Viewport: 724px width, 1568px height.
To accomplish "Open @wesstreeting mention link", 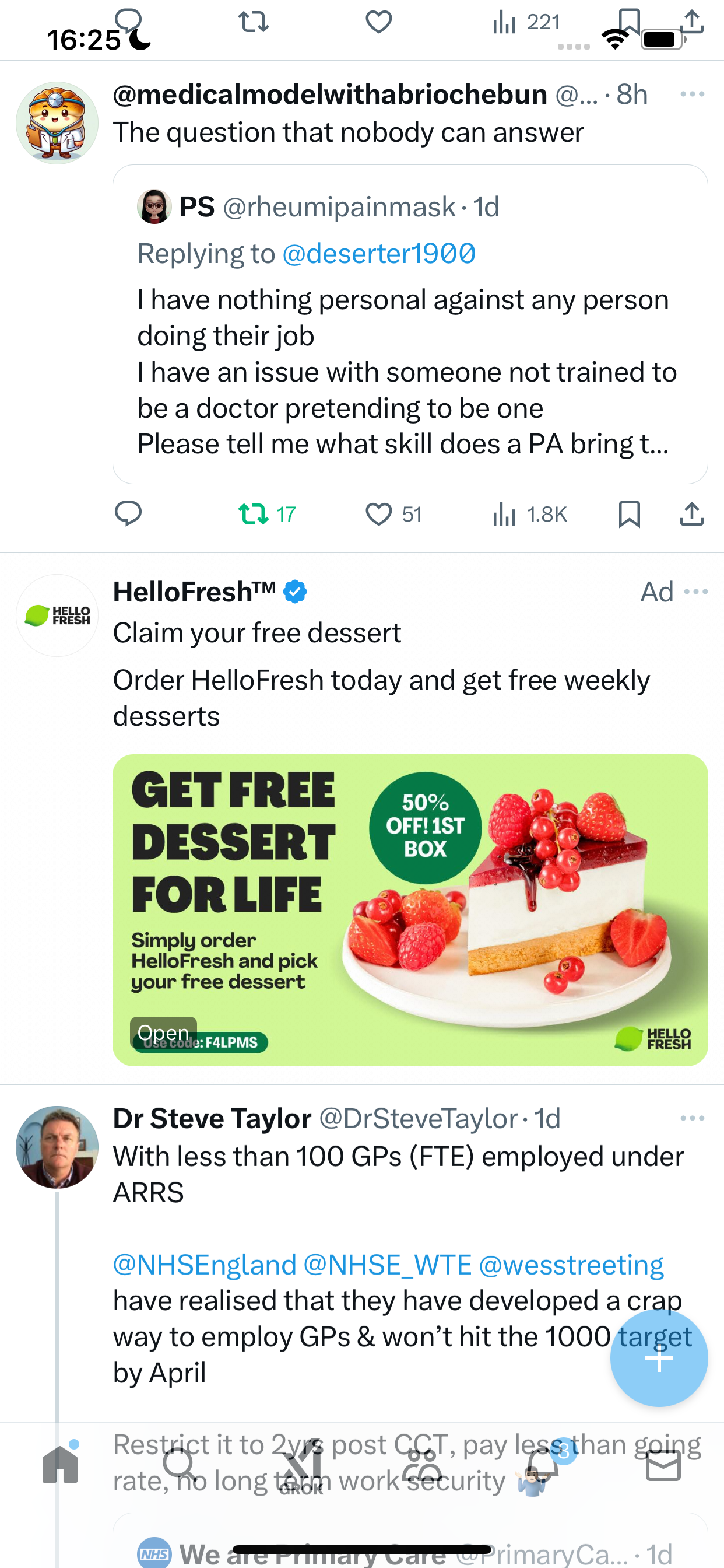I will pyautogui.click(x=571, y=1264).
